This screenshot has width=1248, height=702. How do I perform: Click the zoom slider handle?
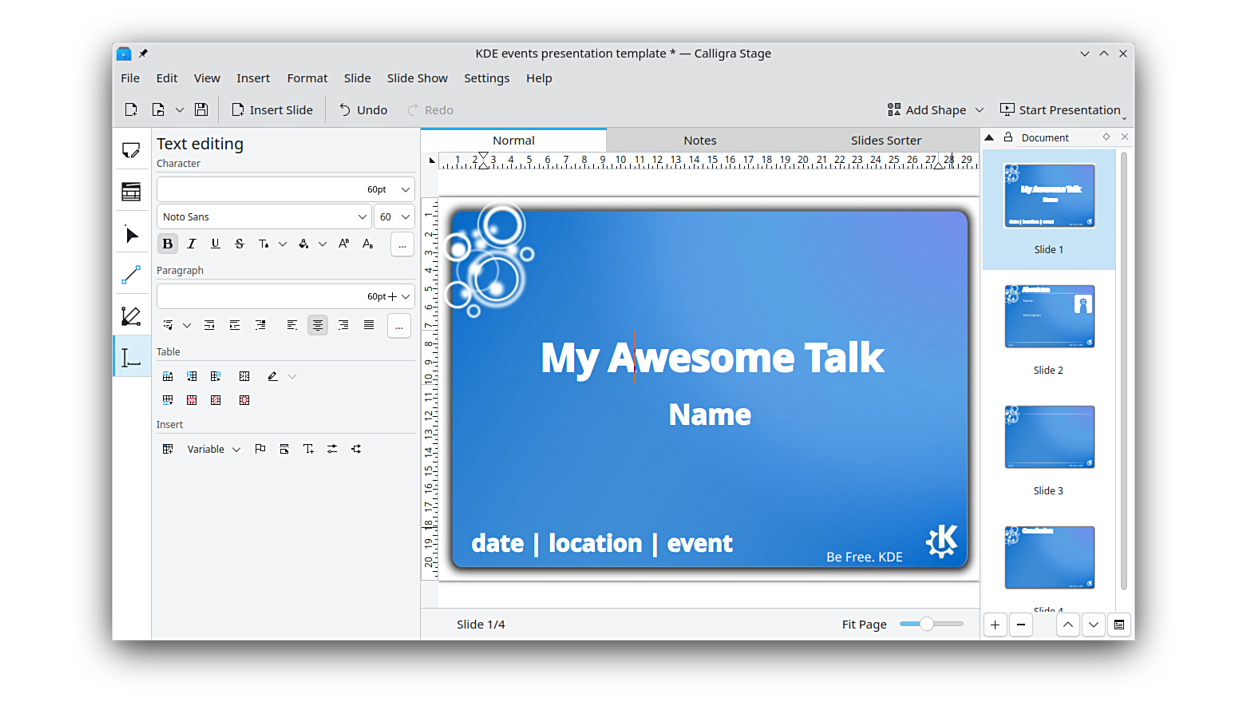point(927,624)
